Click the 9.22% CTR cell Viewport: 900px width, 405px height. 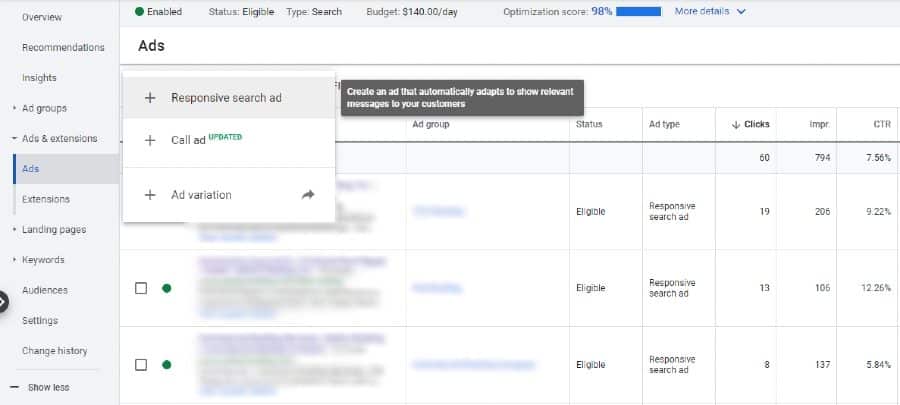click(x=879, y=212)
